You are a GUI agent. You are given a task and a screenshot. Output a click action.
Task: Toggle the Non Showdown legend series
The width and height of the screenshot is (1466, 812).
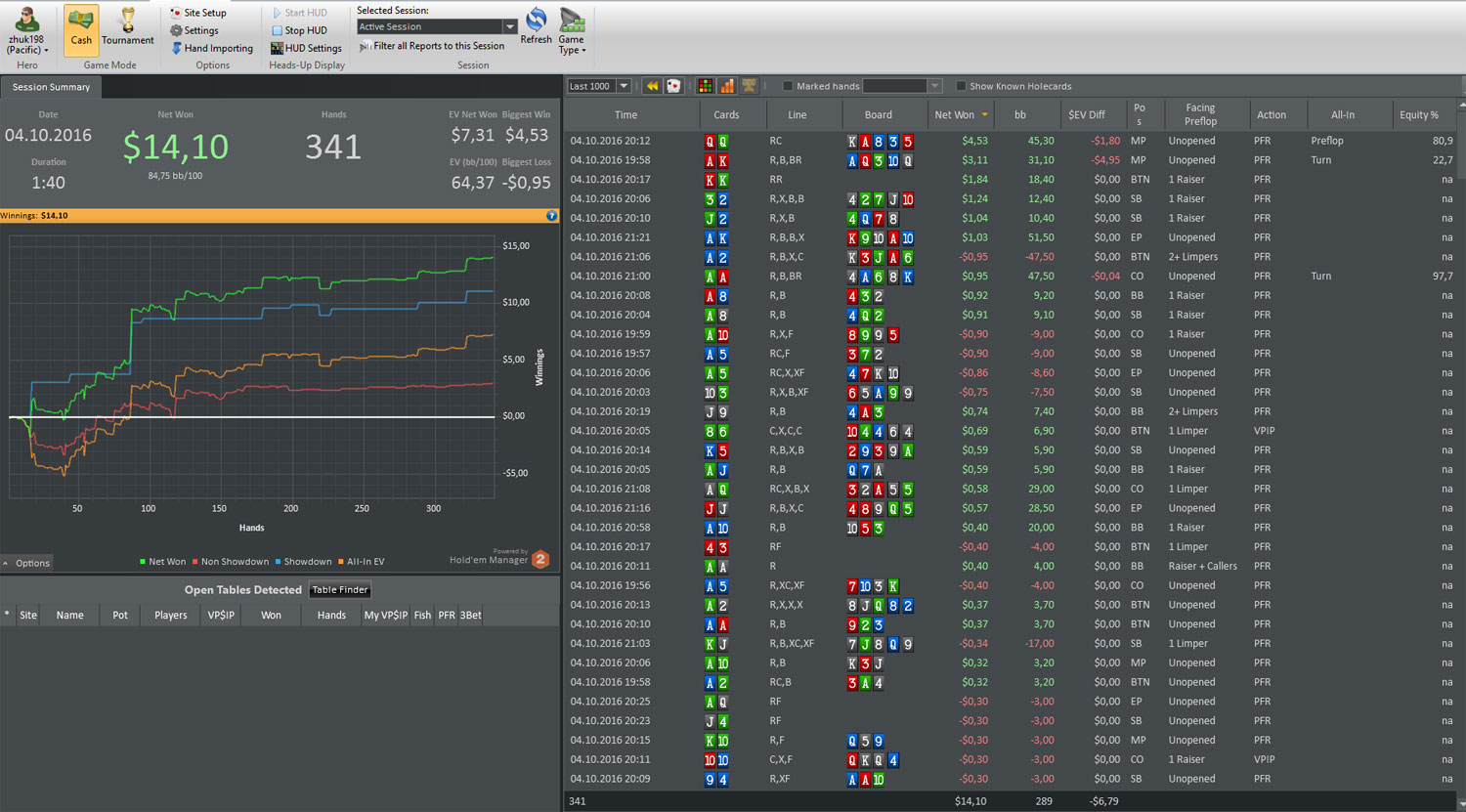click(x=230, y=562)
